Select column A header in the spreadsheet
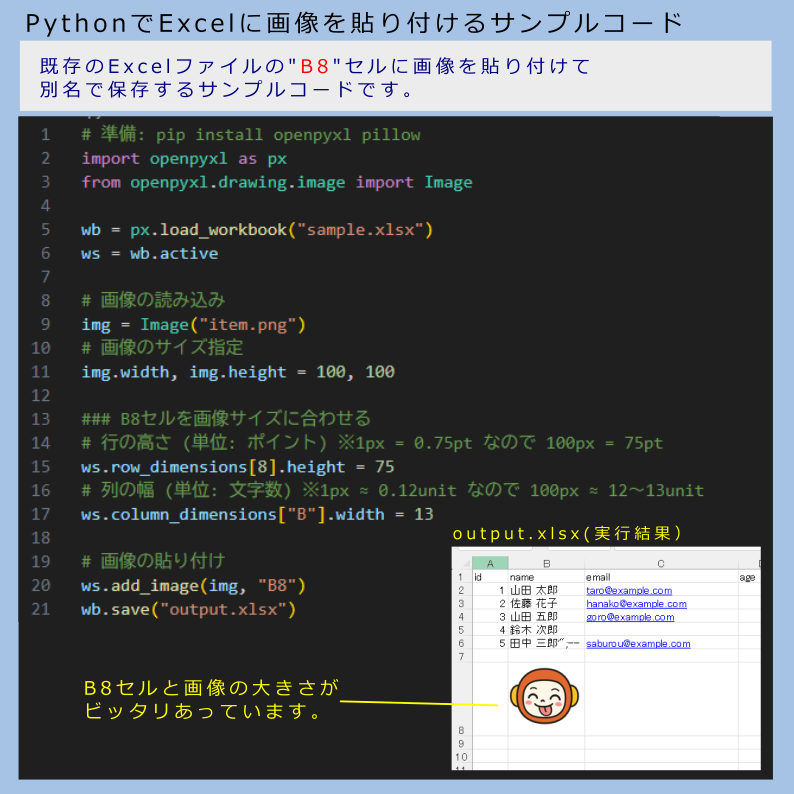The width and height of the screenshot is (794, 794). tap(490, 563)
